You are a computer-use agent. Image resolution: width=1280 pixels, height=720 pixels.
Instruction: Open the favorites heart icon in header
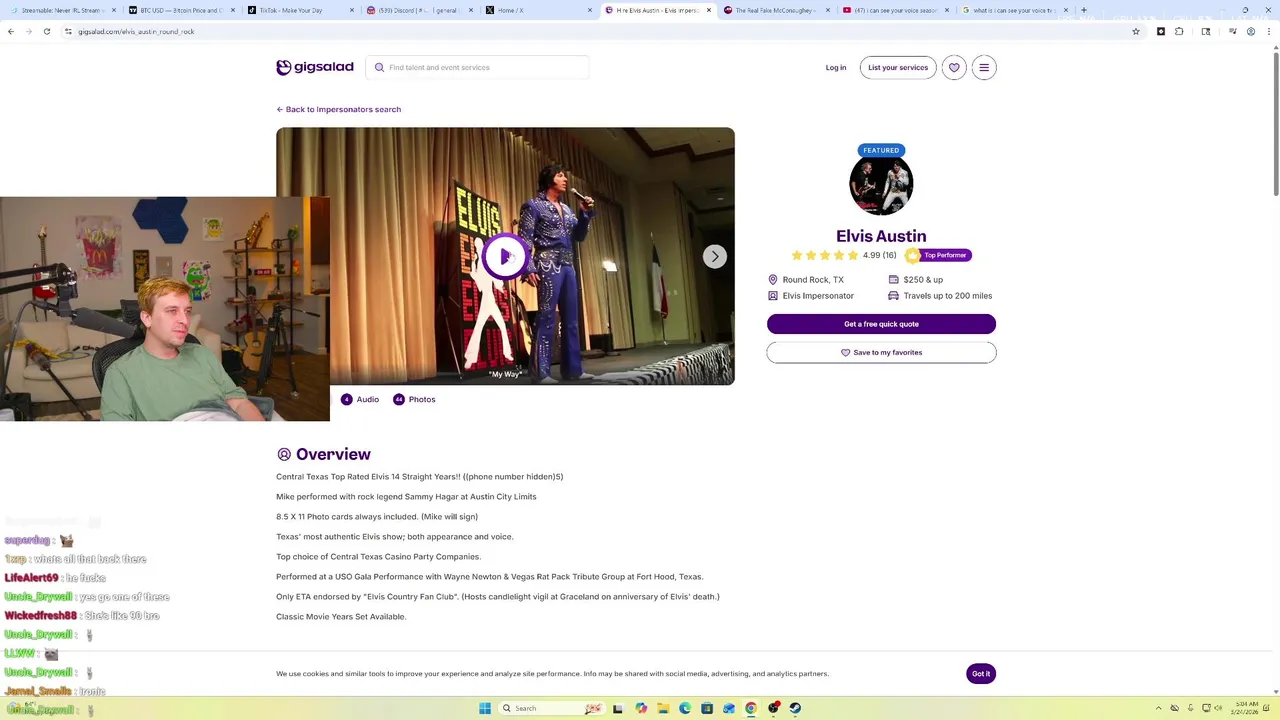point(954,67)
